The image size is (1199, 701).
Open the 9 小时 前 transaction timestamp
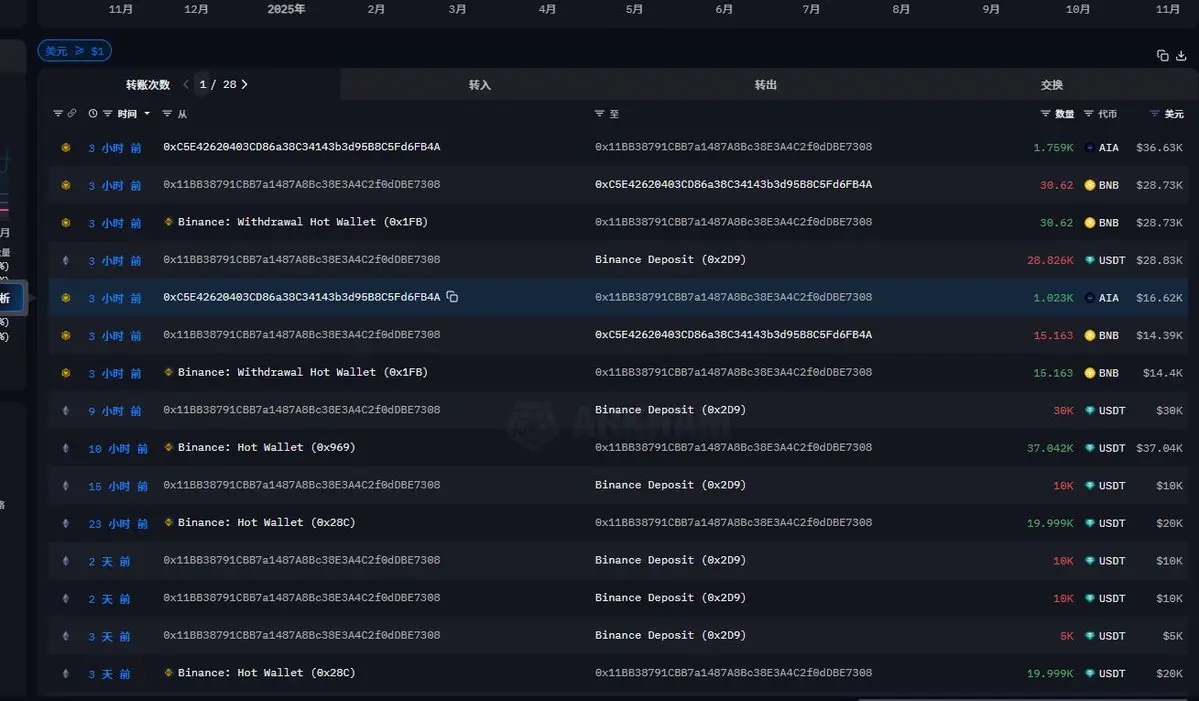115,411
